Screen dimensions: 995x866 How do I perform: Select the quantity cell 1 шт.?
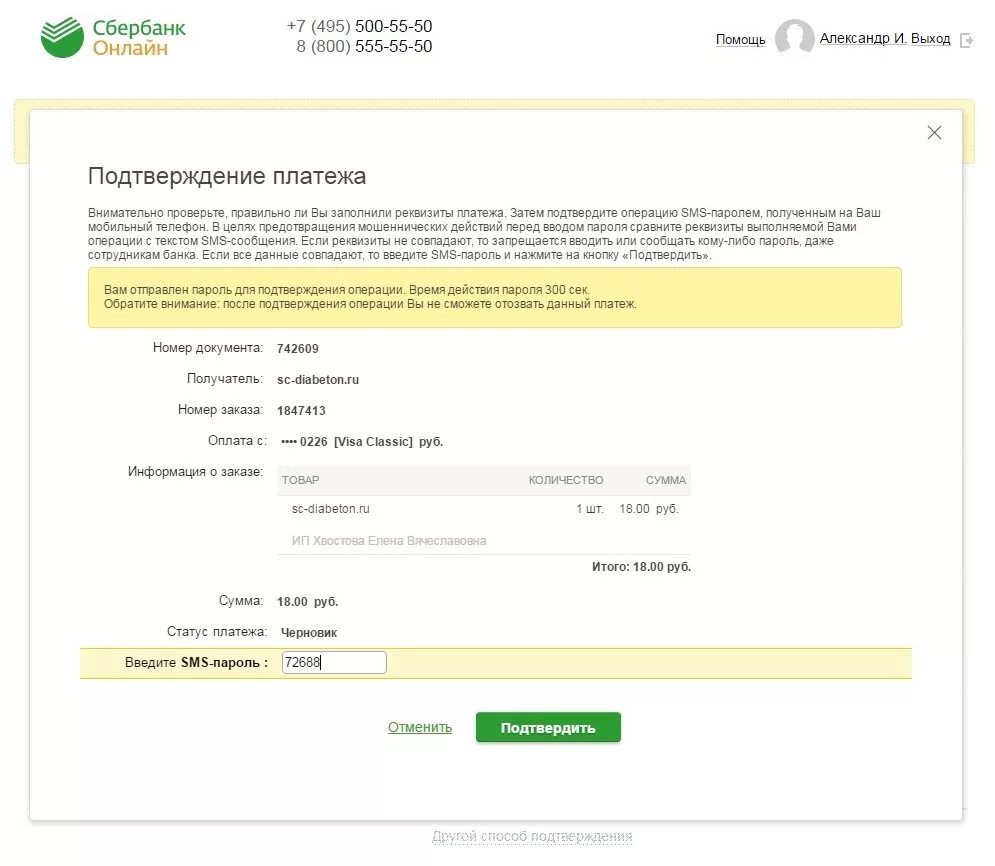coord(590,509)
